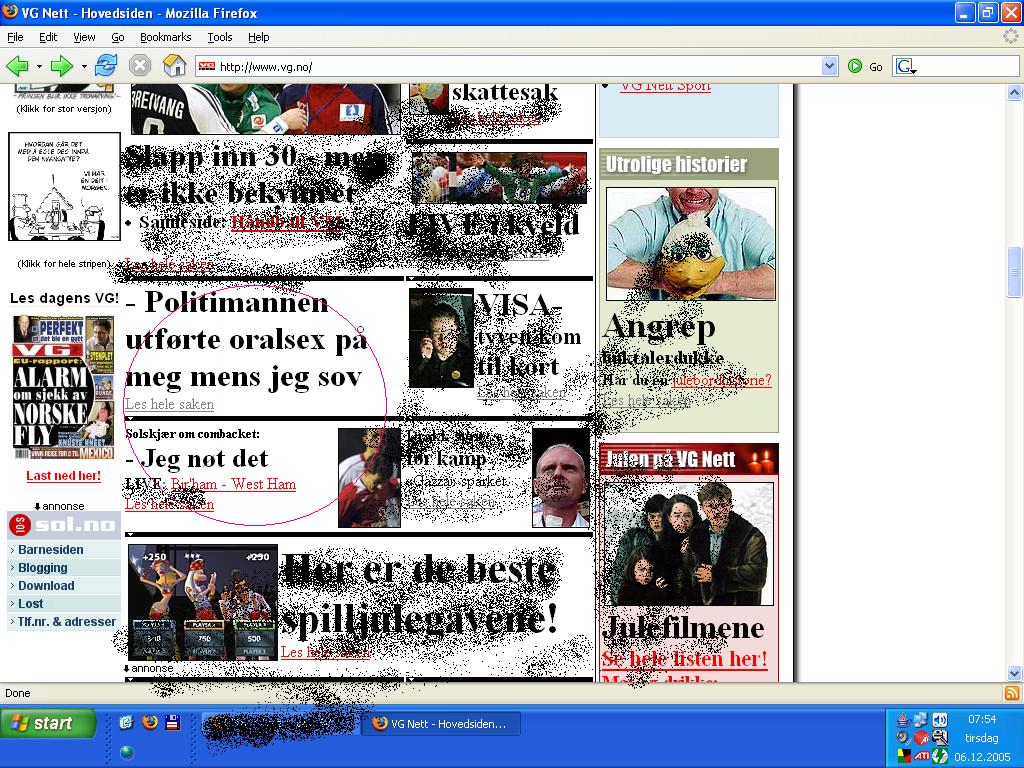Open the Bir'ham - West Ham live link
This screenshot has height=768, width=1024.
pyautogui.click(x=233, y=484)
